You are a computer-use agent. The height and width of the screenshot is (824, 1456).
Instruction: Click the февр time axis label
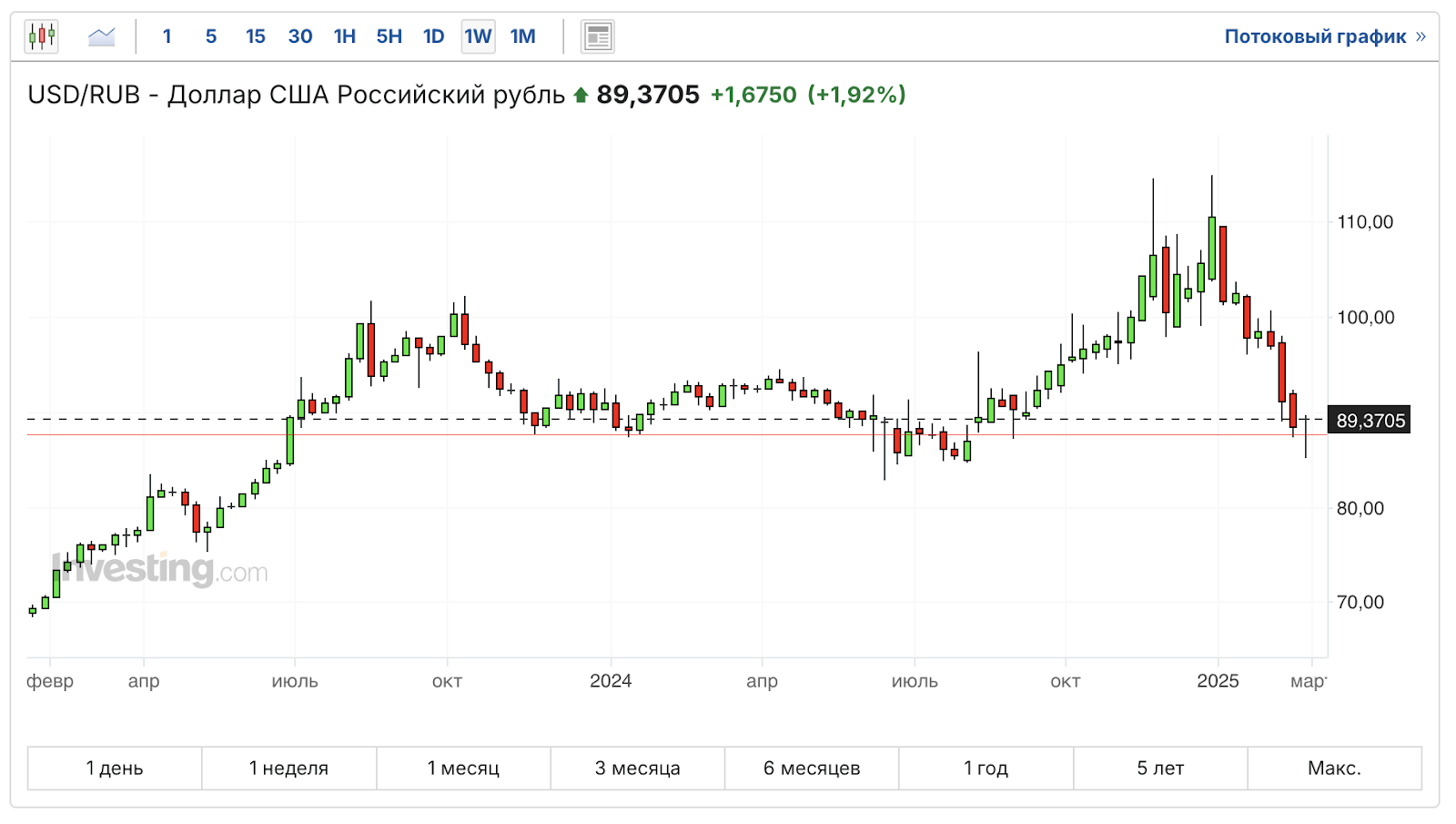(50, 682)
